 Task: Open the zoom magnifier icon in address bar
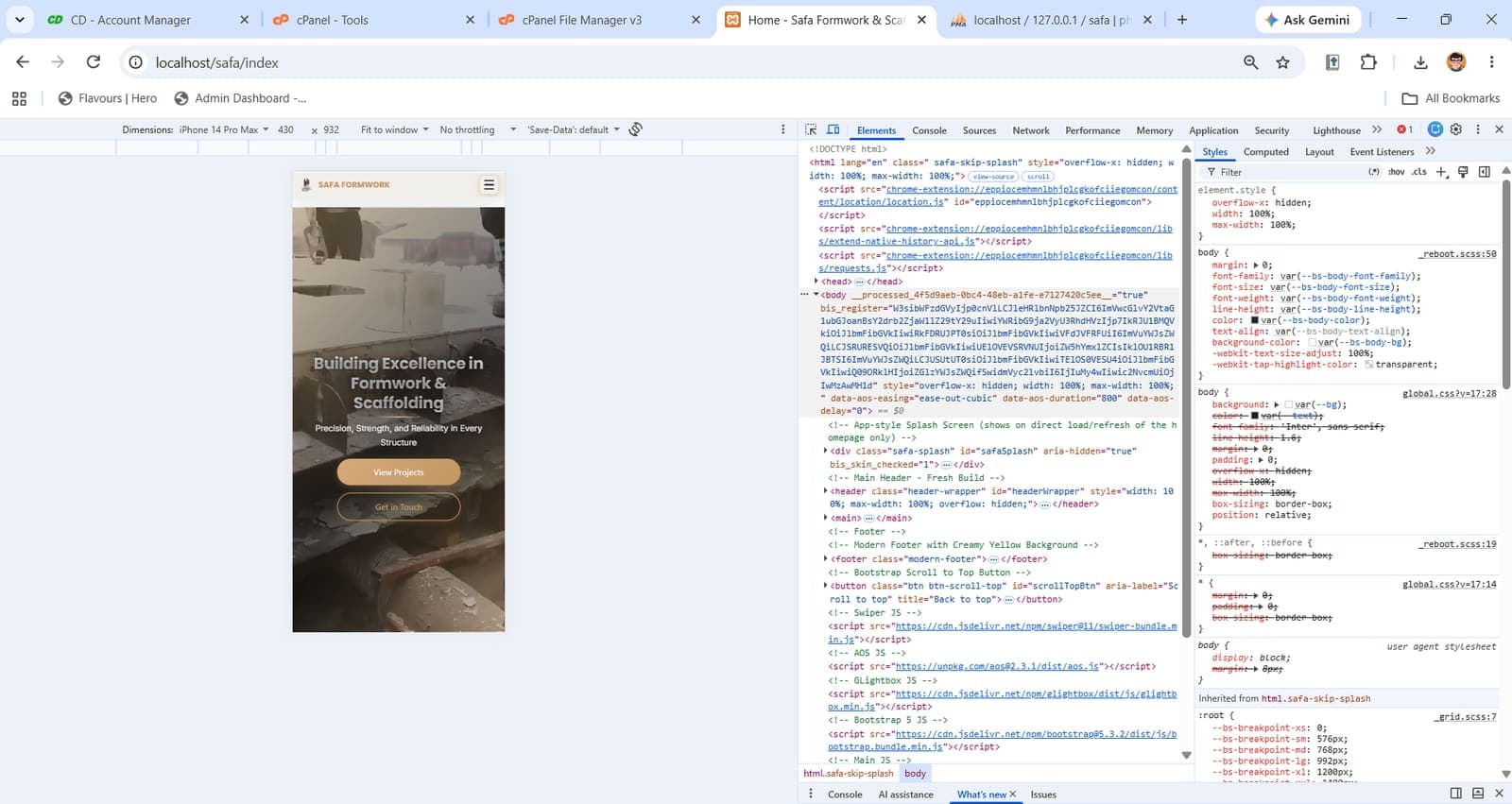pyautogui.click(x=1251, y=62)
